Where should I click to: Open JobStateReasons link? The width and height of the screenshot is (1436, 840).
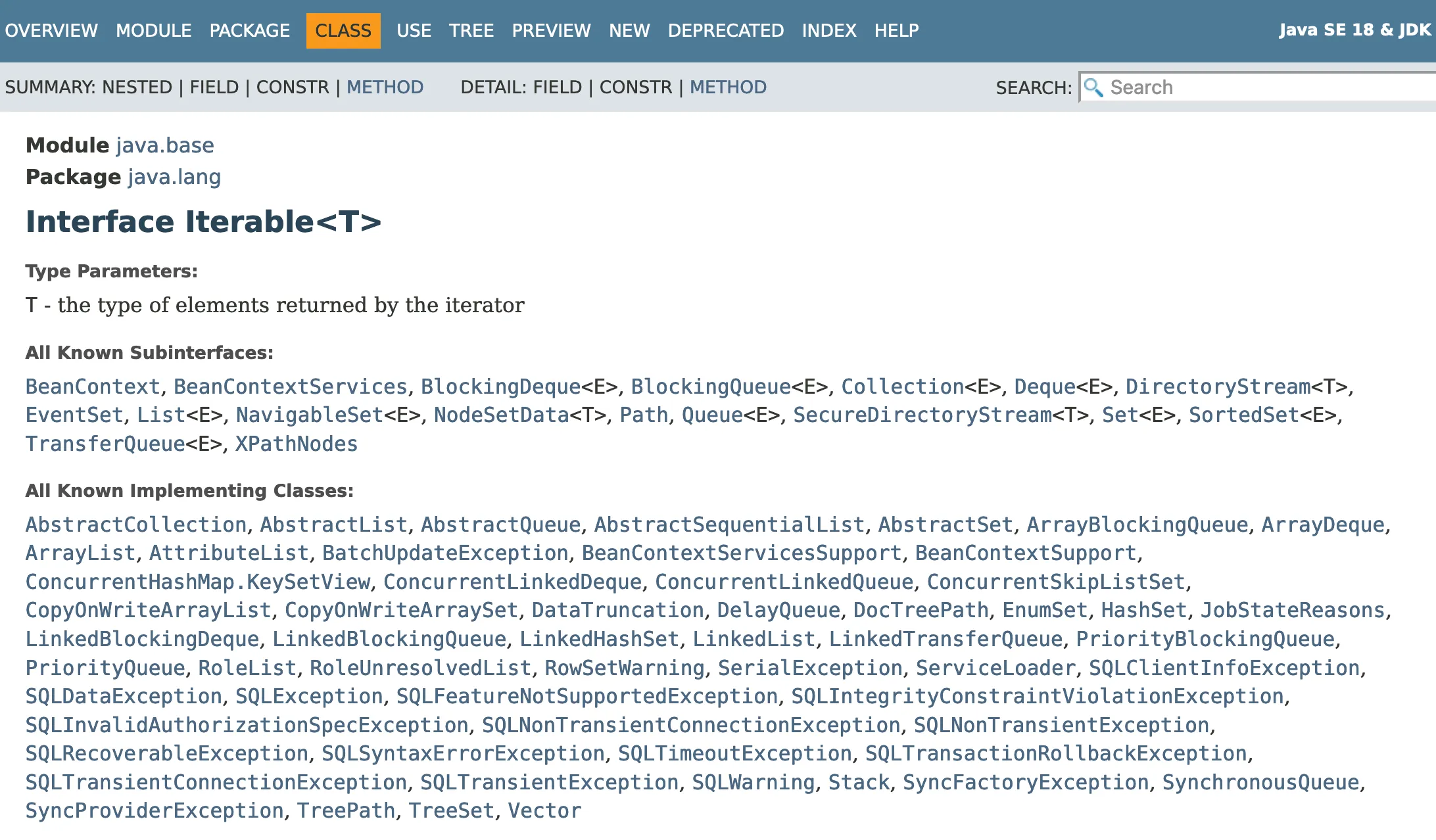(1293, 611)
